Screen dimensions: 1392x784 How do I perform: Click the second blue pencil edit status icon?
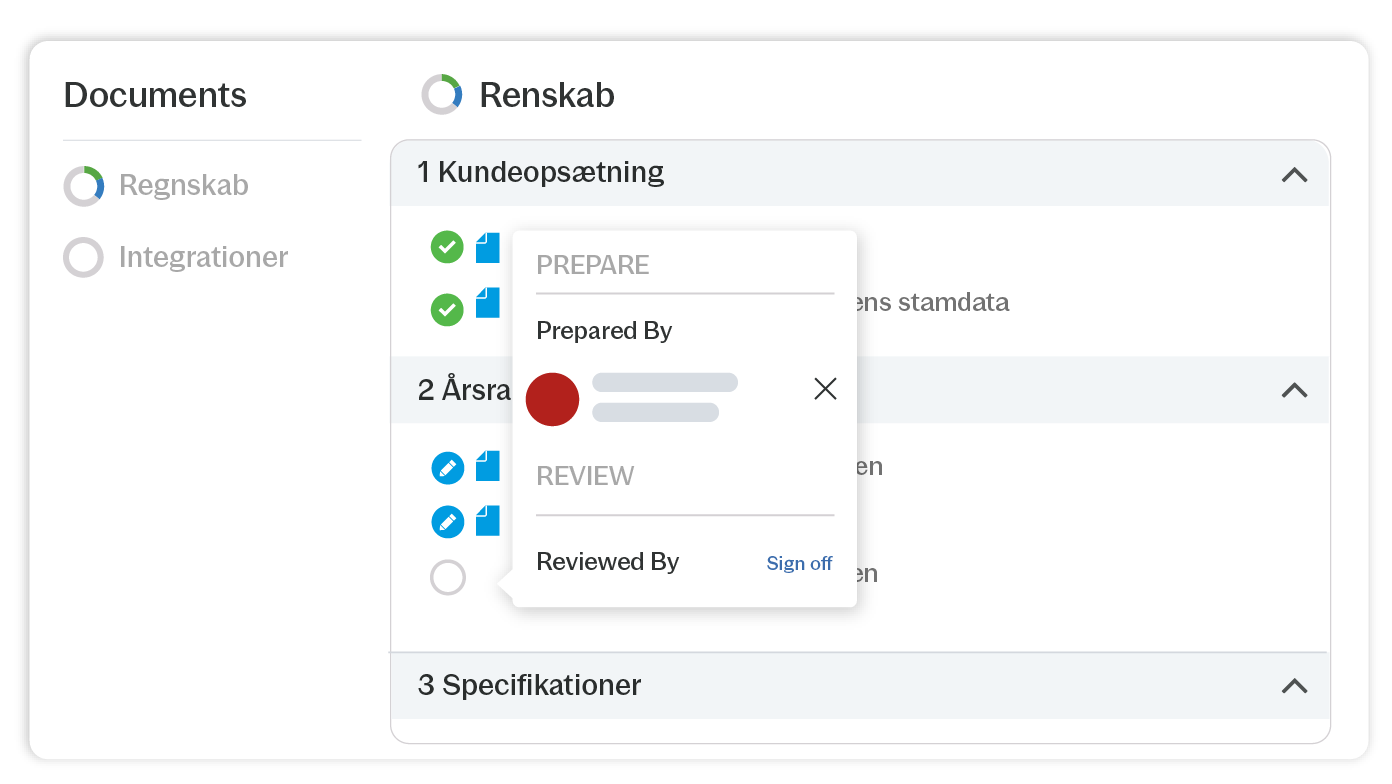coord(447,521)
